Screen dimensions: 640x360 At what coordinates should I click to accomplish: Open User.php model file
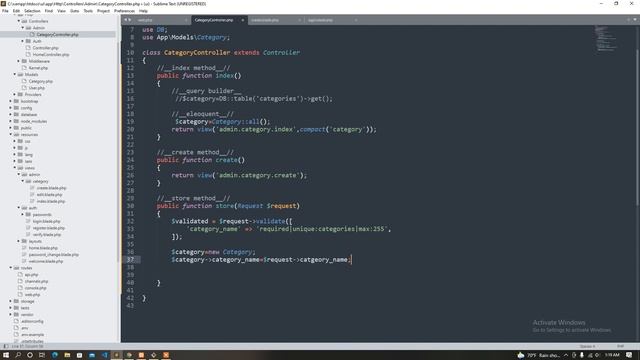36,88
